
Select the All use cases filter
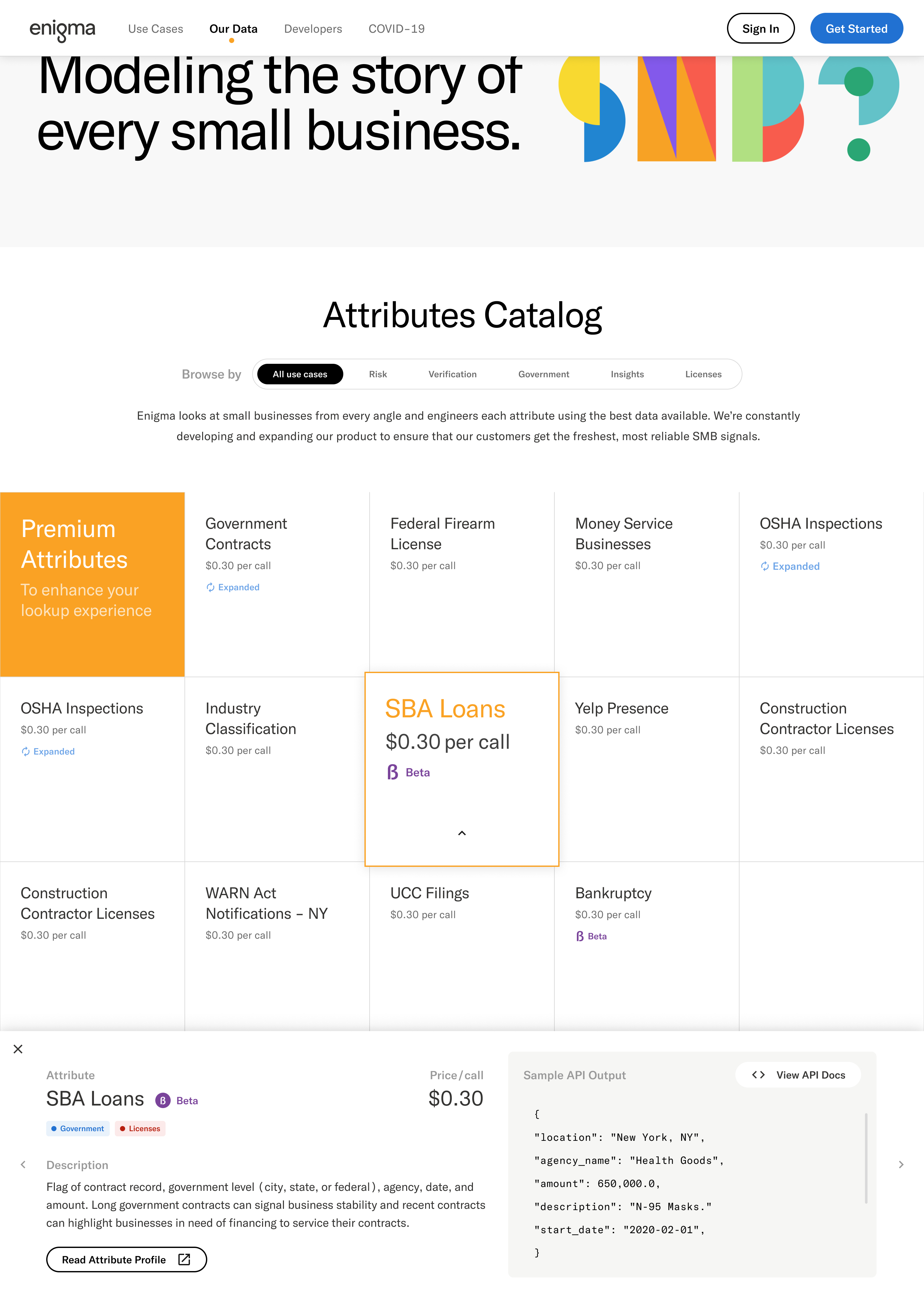click(300, 374)
